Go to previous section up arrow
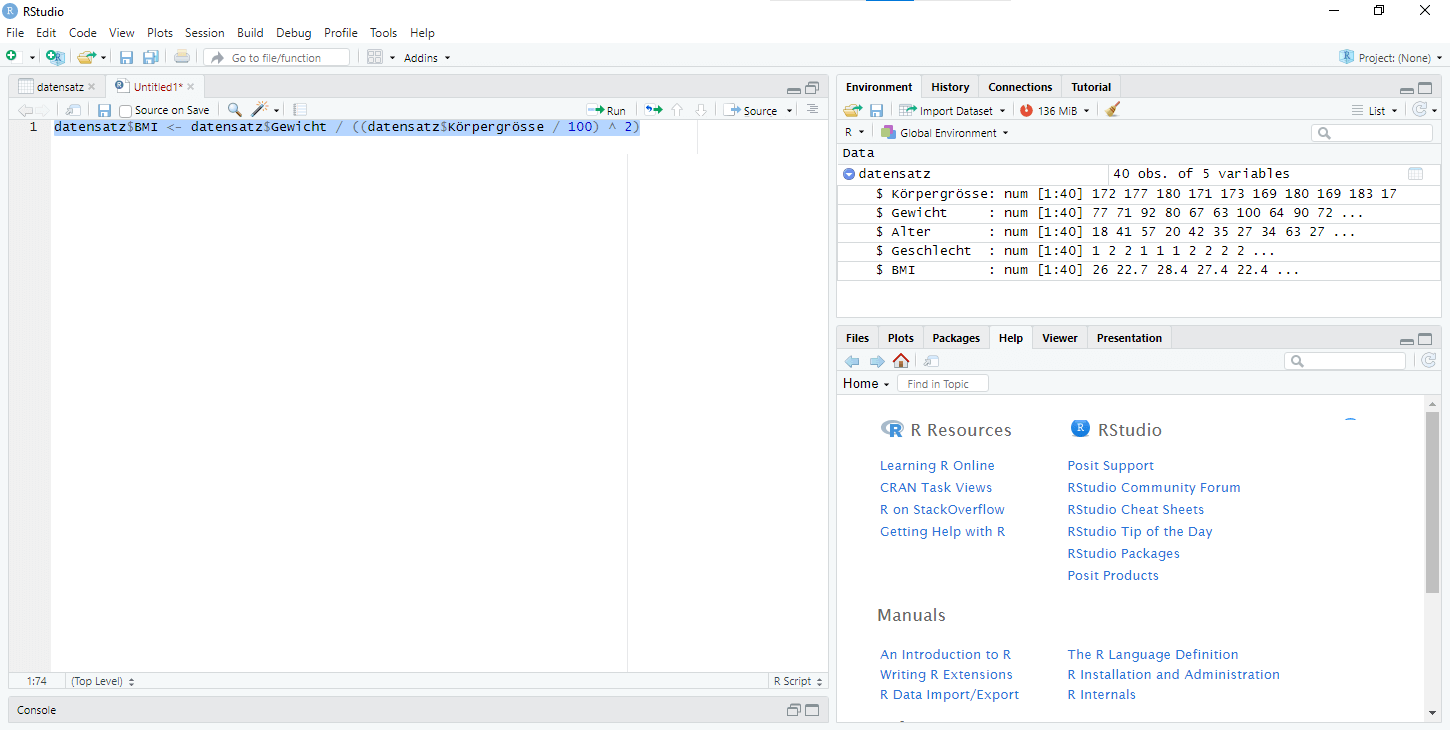This screenshot has width=1450, height=730. 677,110
